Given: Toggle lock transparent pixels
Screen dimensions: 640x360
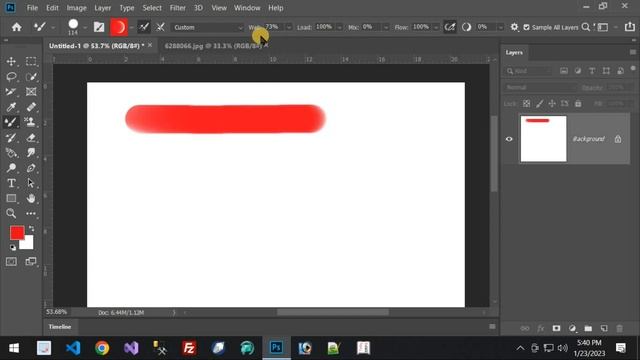Looking at the screenshot, I should pyautogui.click(x=527, y=104).
